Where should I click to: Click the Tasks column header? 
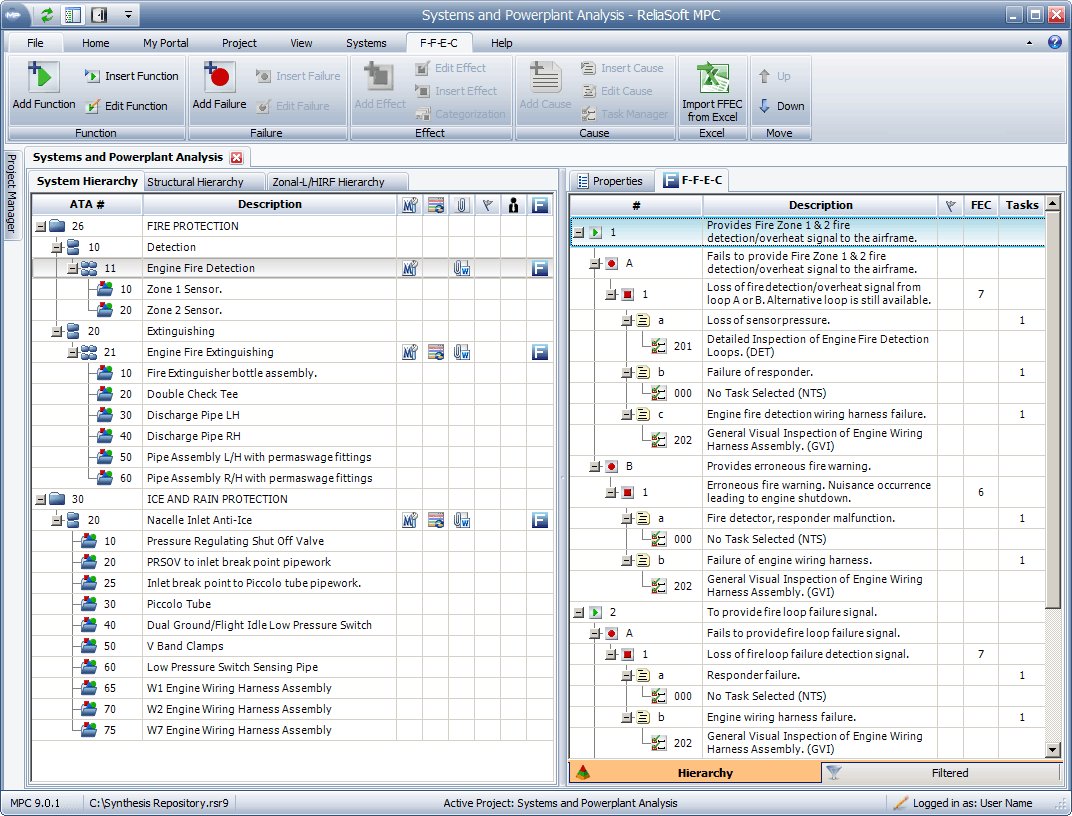(1021, 205)
